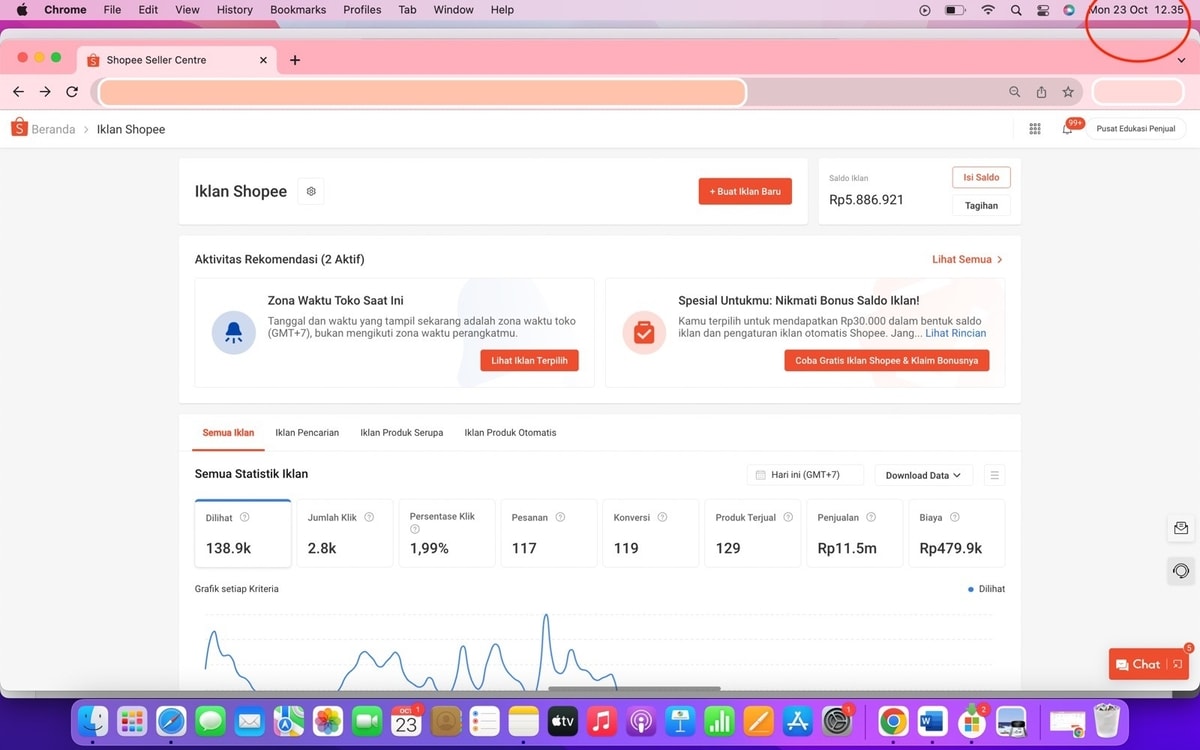
Task: Open Pusat Edukasi Penjual
Action: pos(1136,129)
